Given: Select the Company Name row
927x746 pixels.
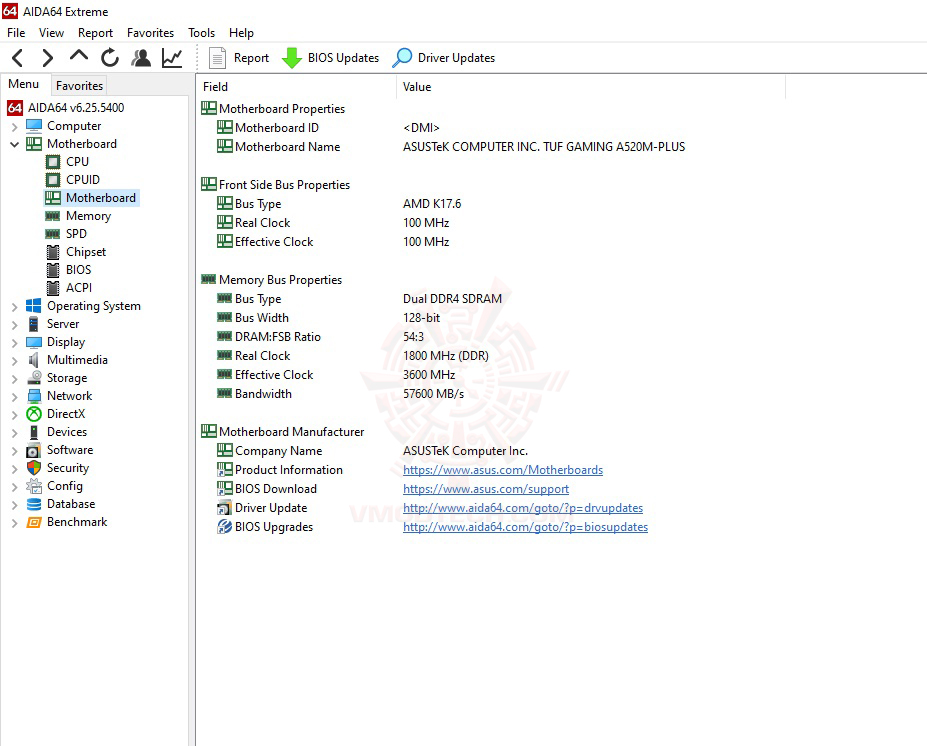Looking at the screenshot, I should (x=372, y=451).
